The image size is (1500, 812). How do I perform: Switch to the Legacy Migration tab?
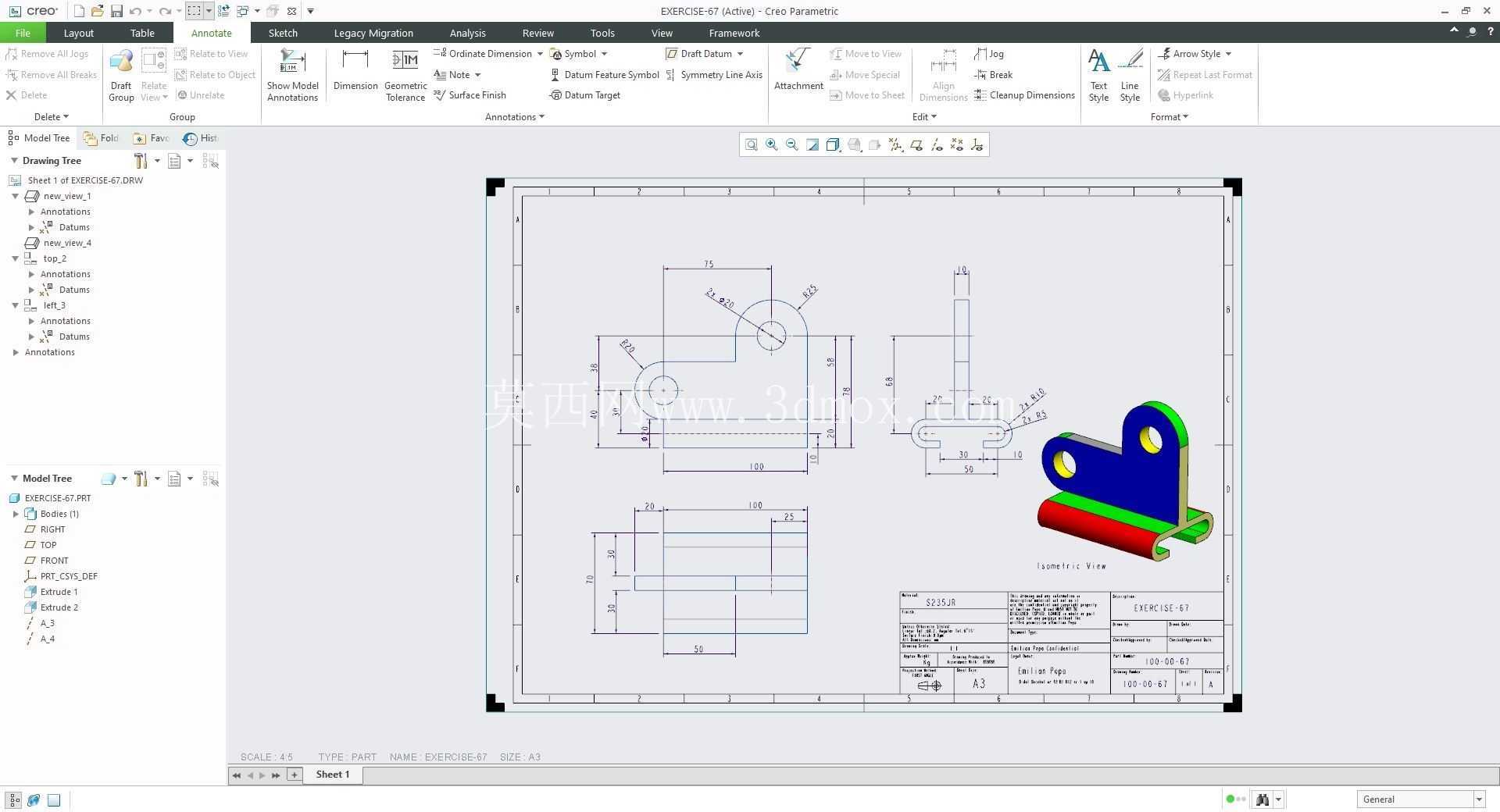coord(373,33)
